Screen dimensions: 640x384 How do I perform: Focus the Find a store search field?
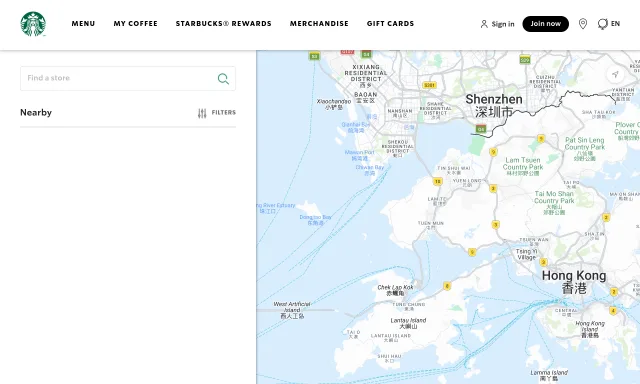click(x=128, y=78)
